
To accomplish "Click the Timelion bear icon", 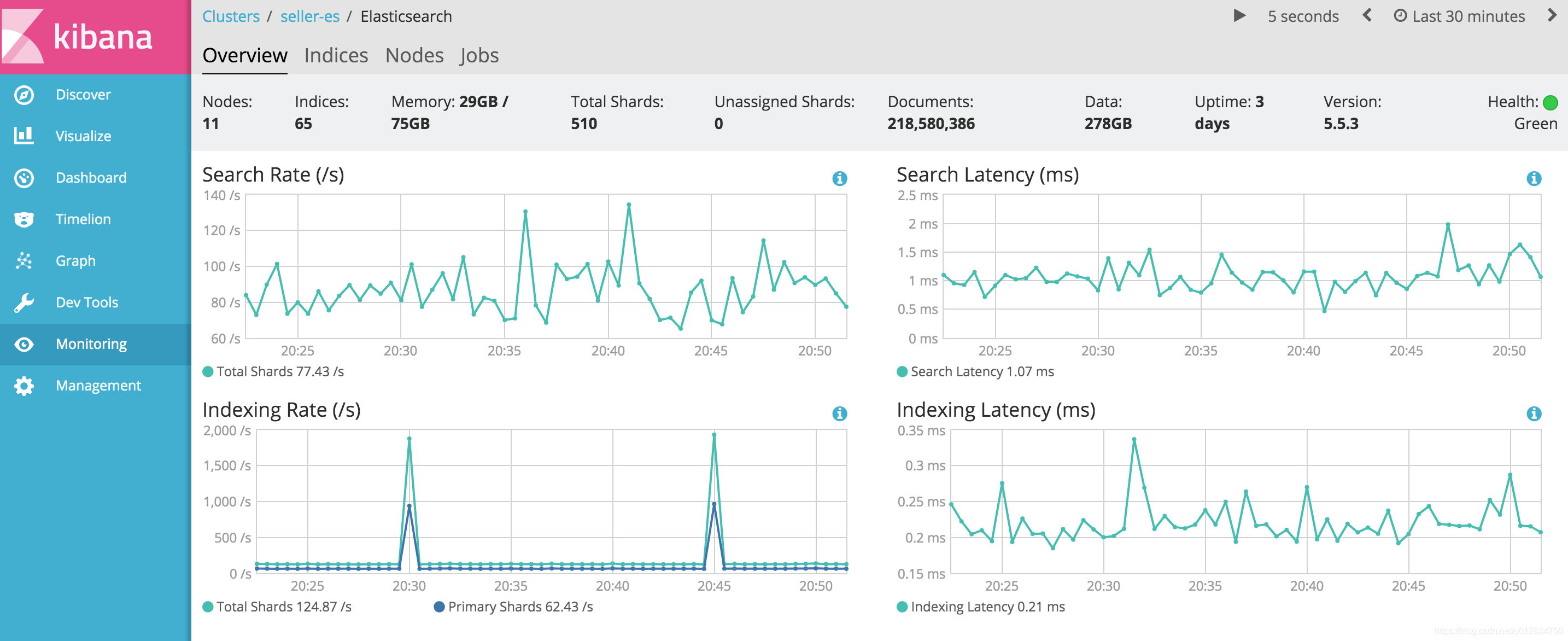I will [24, 219].
